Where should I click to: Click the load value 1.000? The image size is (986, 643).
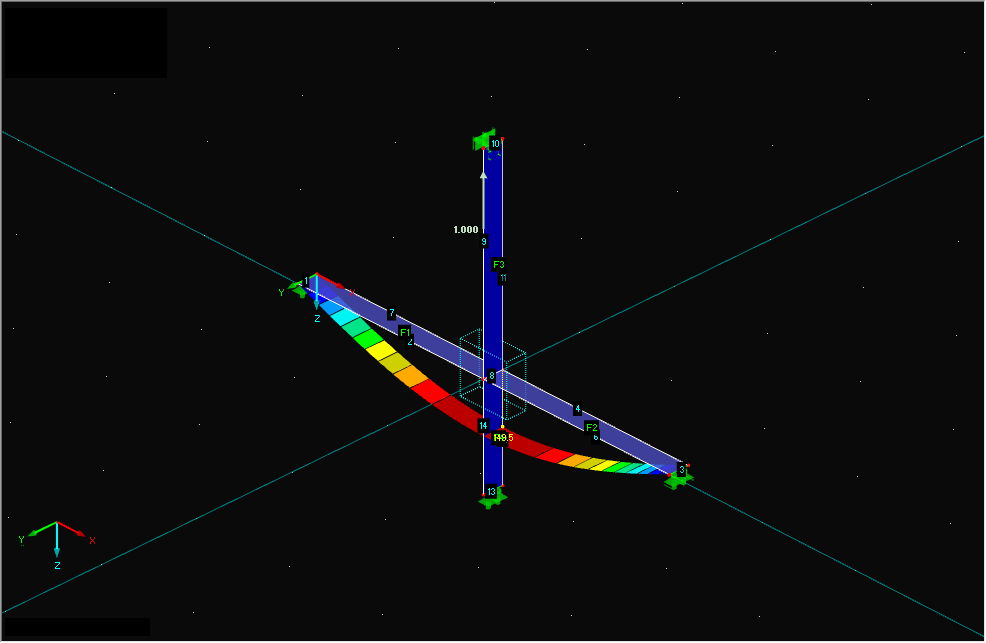466,229
